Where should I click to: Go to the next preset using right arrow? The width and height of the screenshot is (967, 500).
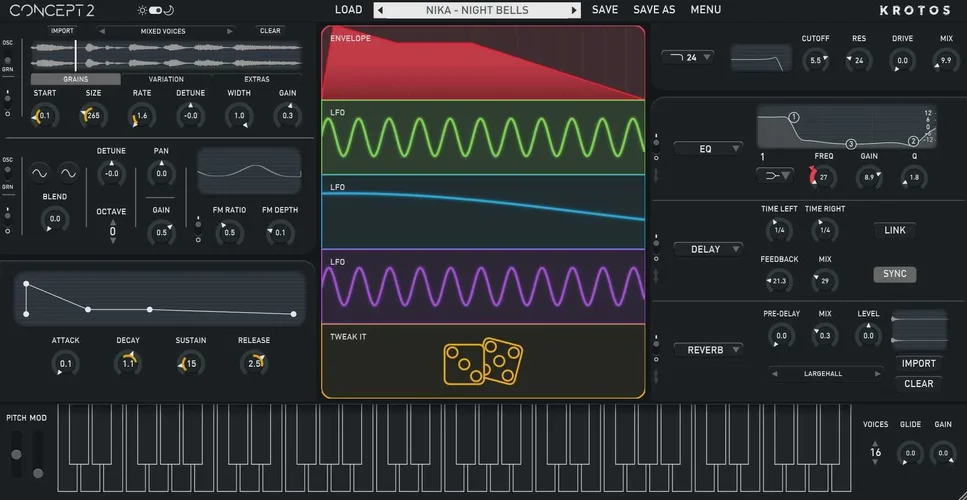click(574, 10)
